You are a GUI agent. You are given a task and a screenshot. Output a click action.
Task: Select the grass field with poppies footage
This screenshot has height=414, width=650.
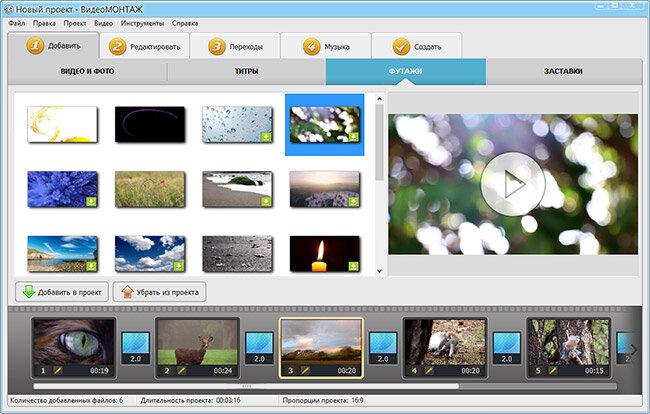[x=150, y=189]
